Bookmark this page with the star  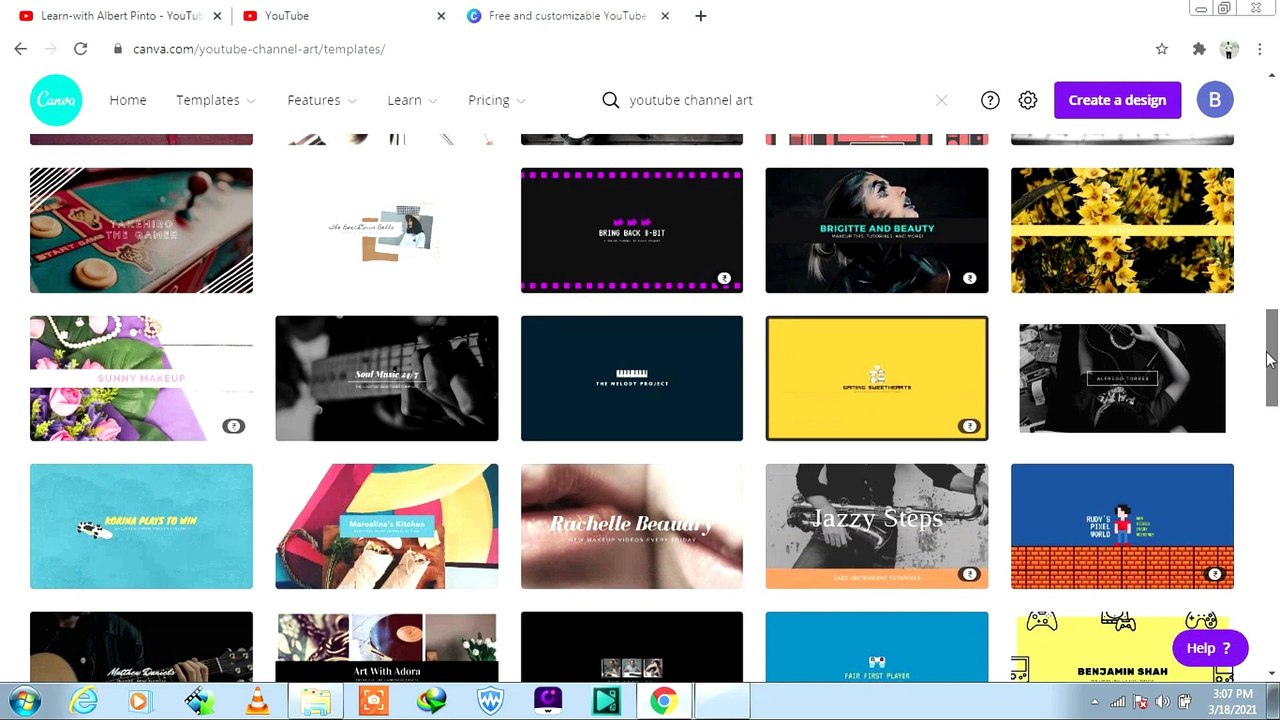tap(1161, 49)
